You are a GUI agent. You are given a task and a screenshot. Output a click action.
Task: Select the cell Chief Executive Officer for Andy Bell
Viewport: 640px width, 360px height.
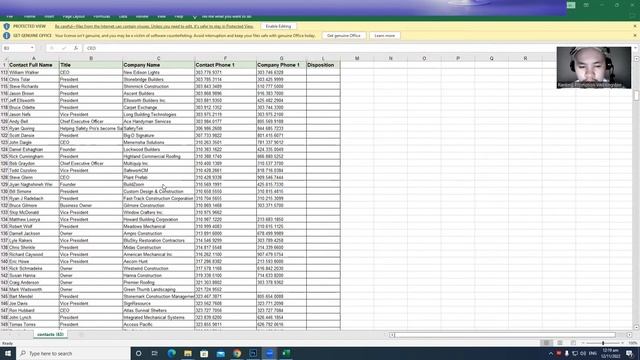(91, 121)
